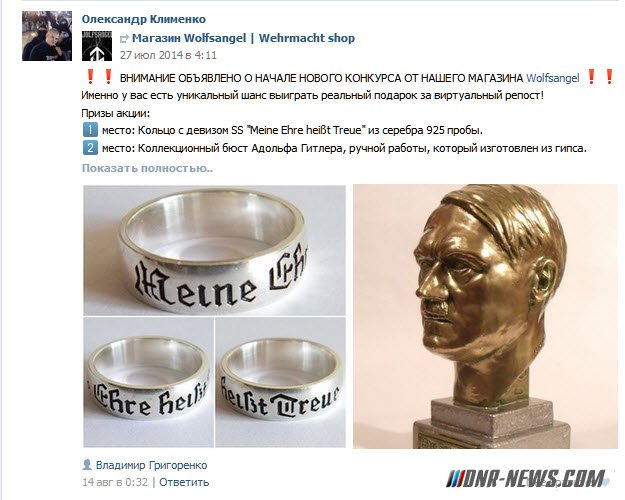
Task: Open Олександр Клименко profile link
Action: click(143, 19)
